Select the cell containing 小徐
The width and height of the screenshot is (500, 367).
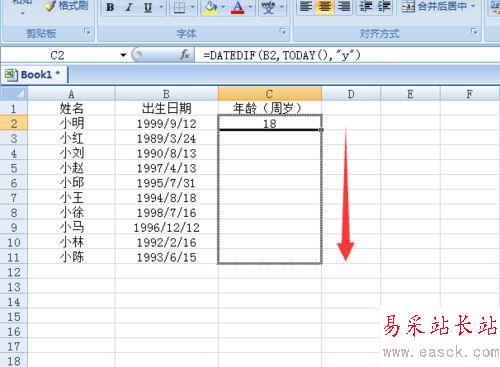tap(71, 213)
